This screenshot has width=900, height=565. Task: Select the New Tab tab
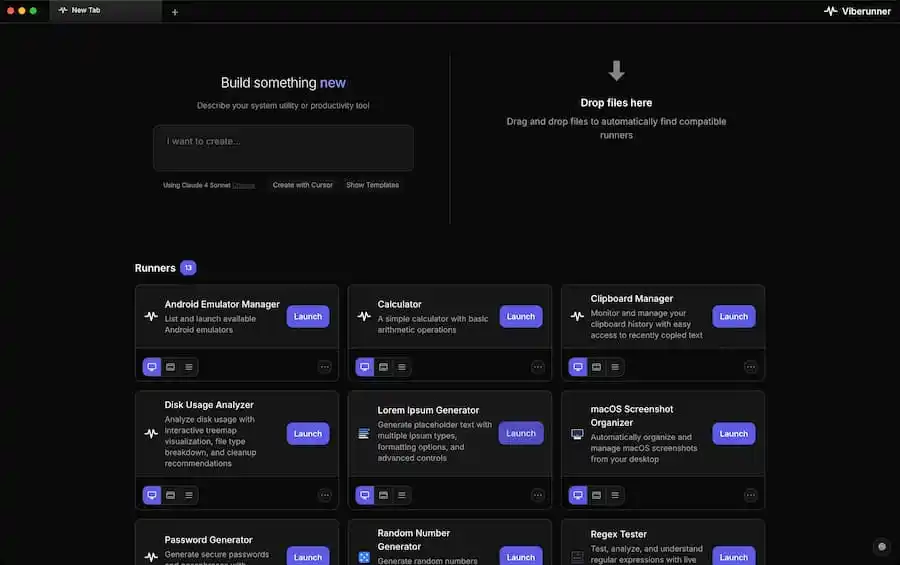pyautogui.click(x=106, y=10)
